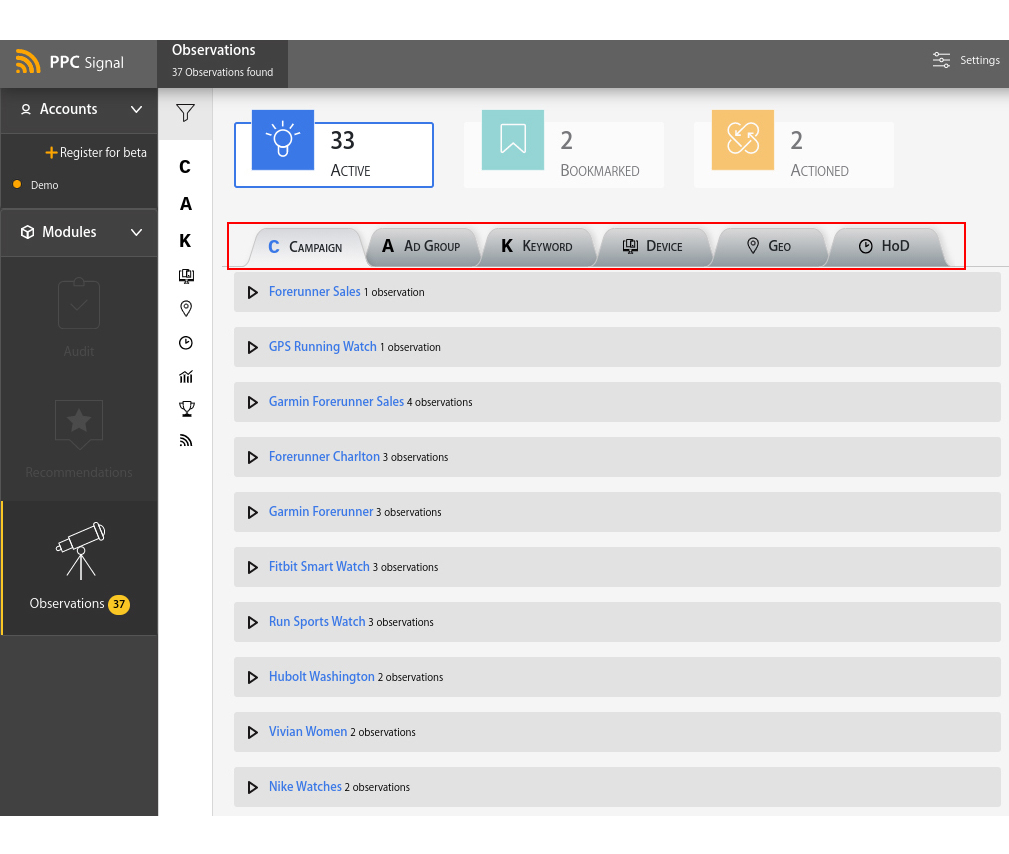This screenshot has height=854, width=1009.
Task: Expand the Fitbit Smart Watch row triangle
Action: pos(252,568)
